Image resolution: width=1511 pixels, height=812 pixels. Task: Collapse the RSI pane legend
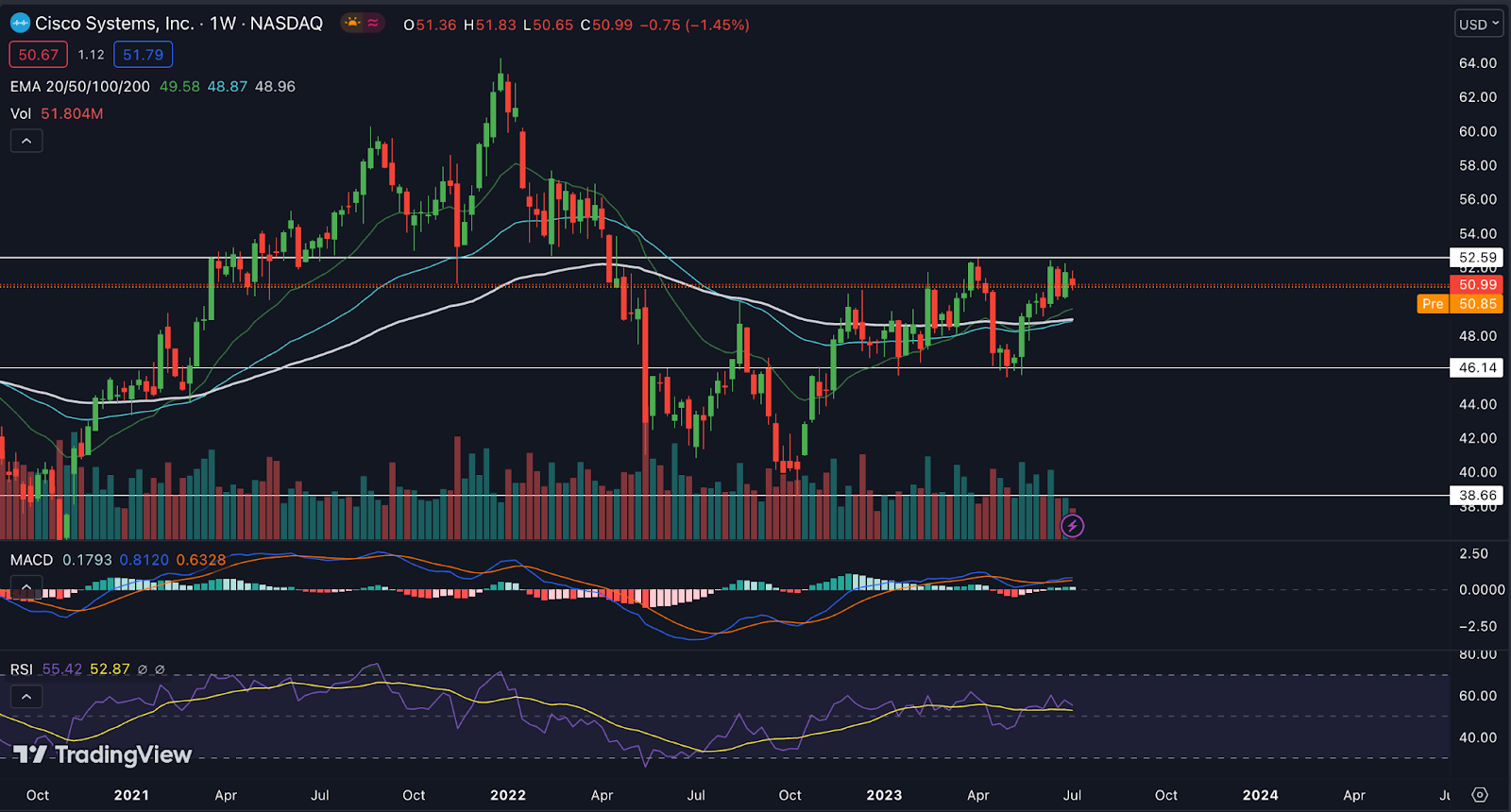26,697
